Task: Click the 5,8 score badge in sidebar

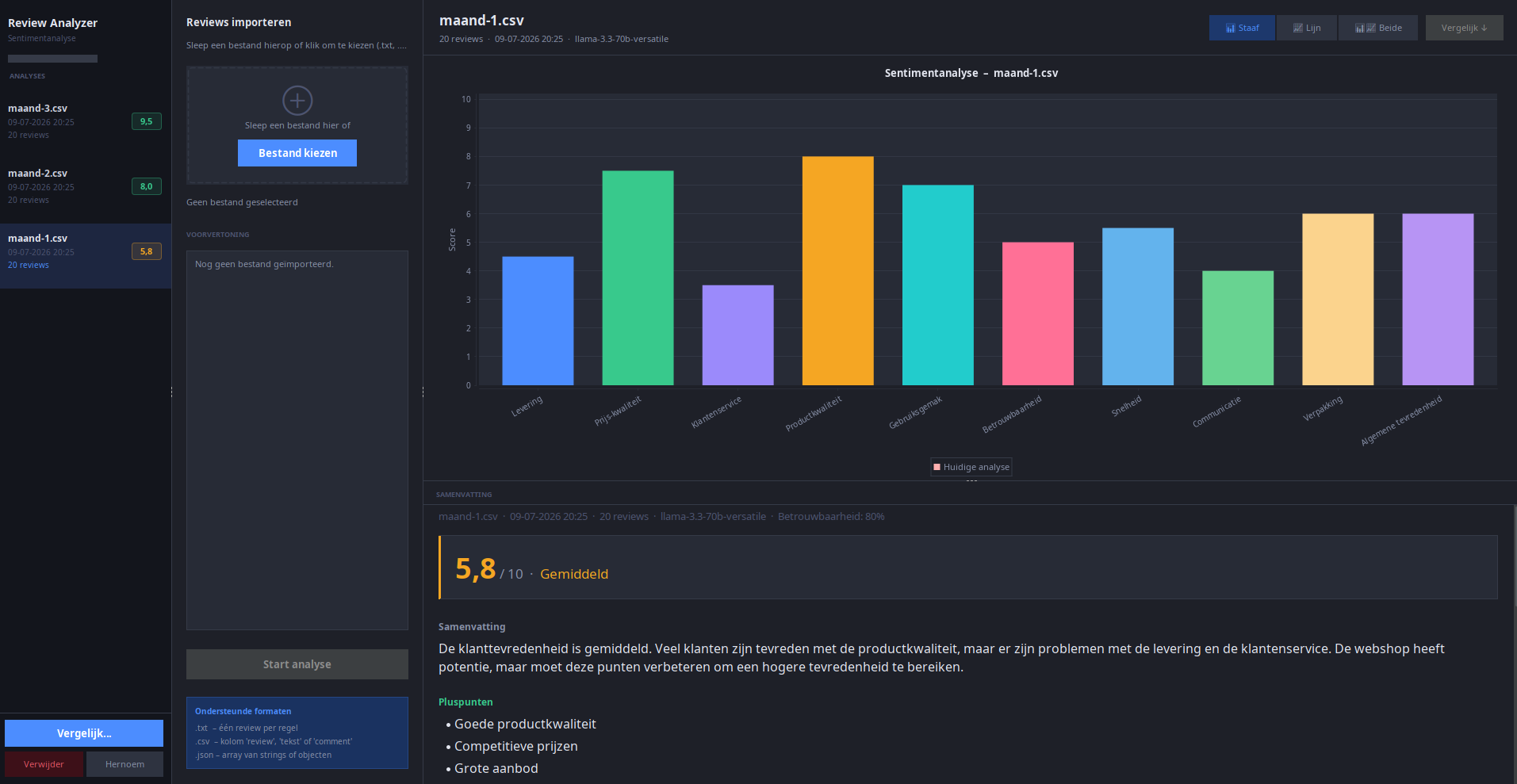Action: pos(147,251)
